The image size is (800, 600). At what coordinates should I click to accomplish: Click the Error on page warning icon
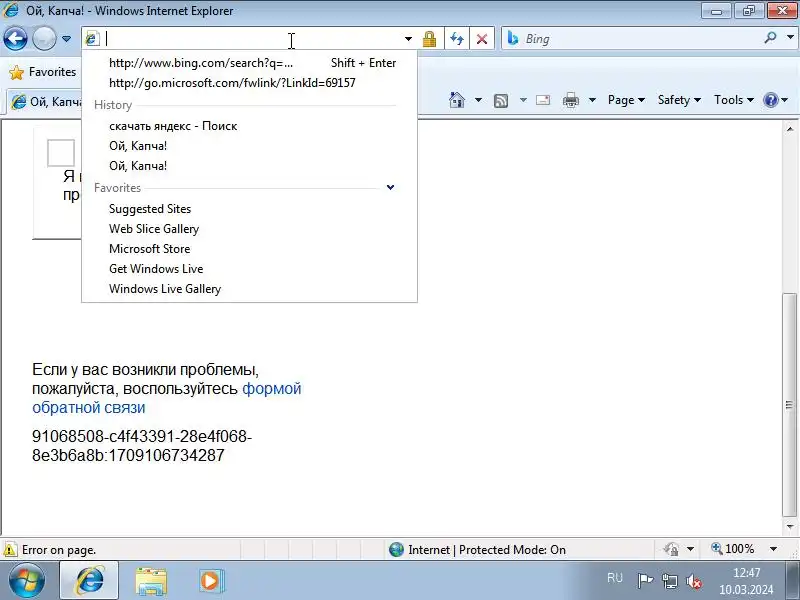point(10,550)
